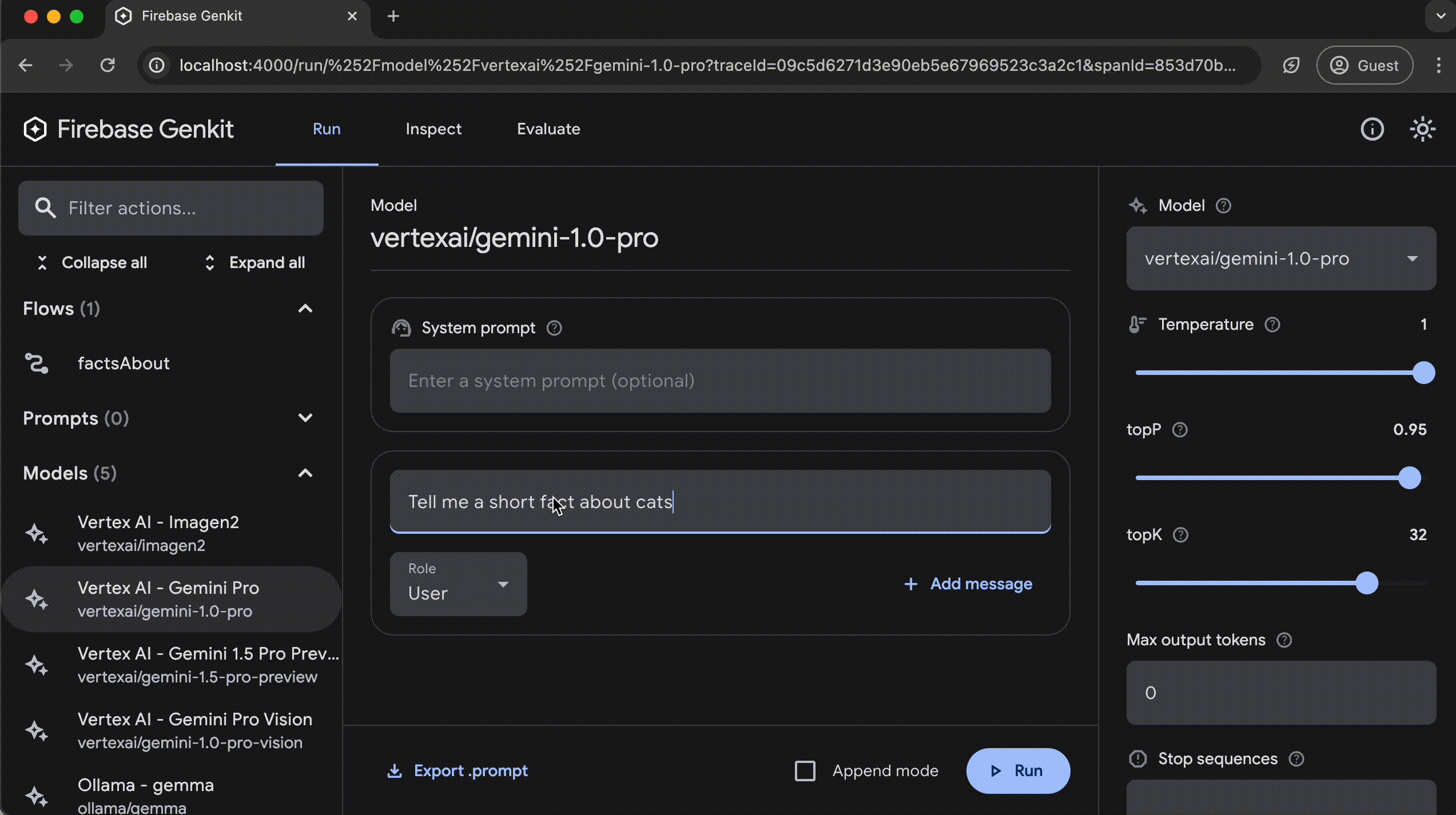Screen dimensions: 1456x815
Task: Click the Evaluate tab
Action: pos(547,128)
